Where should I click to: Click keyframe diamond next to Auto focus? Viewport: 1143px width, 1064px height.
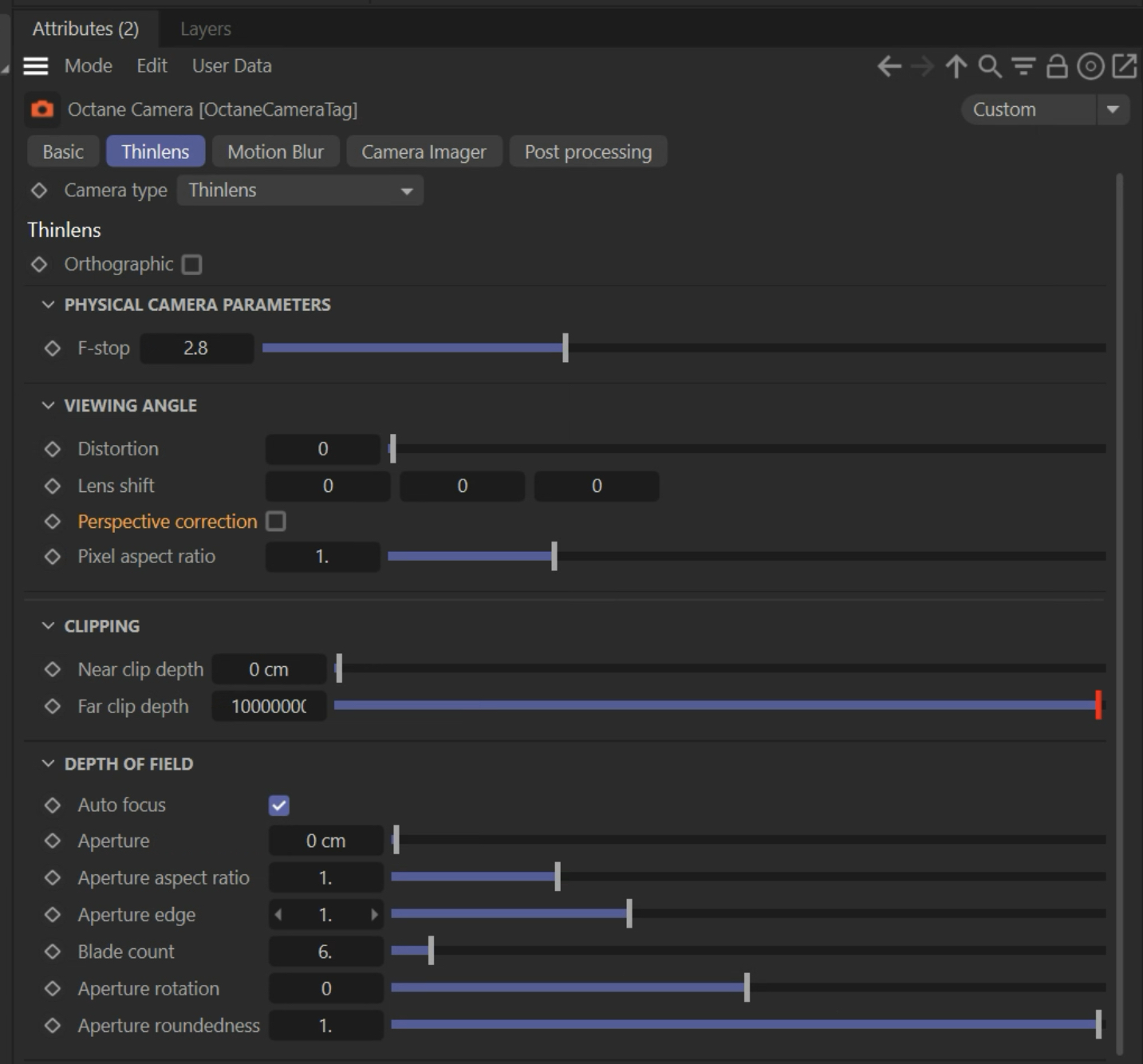coord(53,806)
